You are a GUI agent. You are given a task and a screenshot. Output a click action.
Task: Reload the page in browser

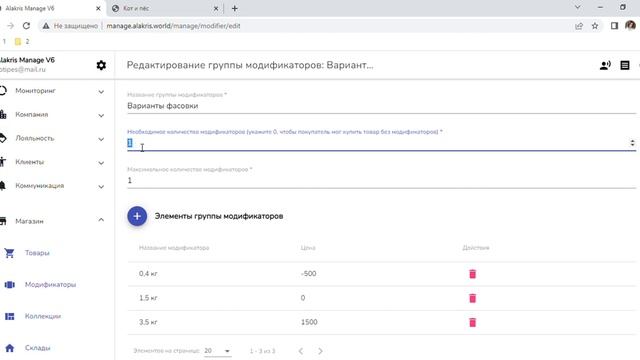coord(27,26)
